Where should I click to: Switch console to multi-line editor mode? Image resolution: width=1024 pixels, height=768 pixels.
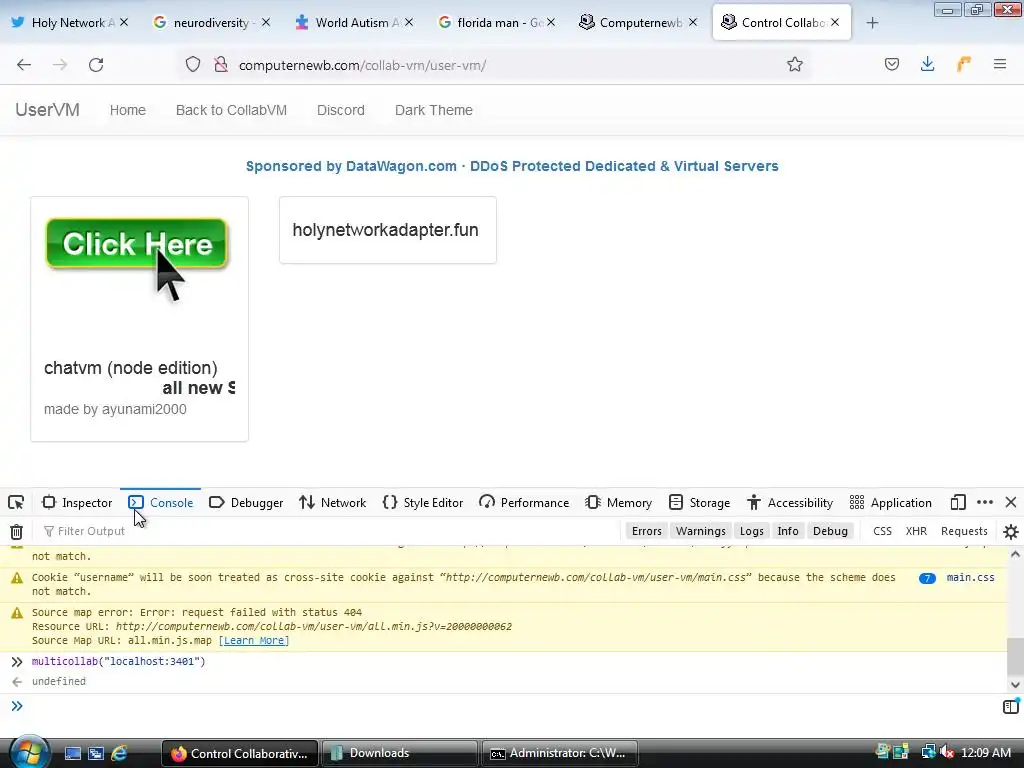coord(1010,707)
